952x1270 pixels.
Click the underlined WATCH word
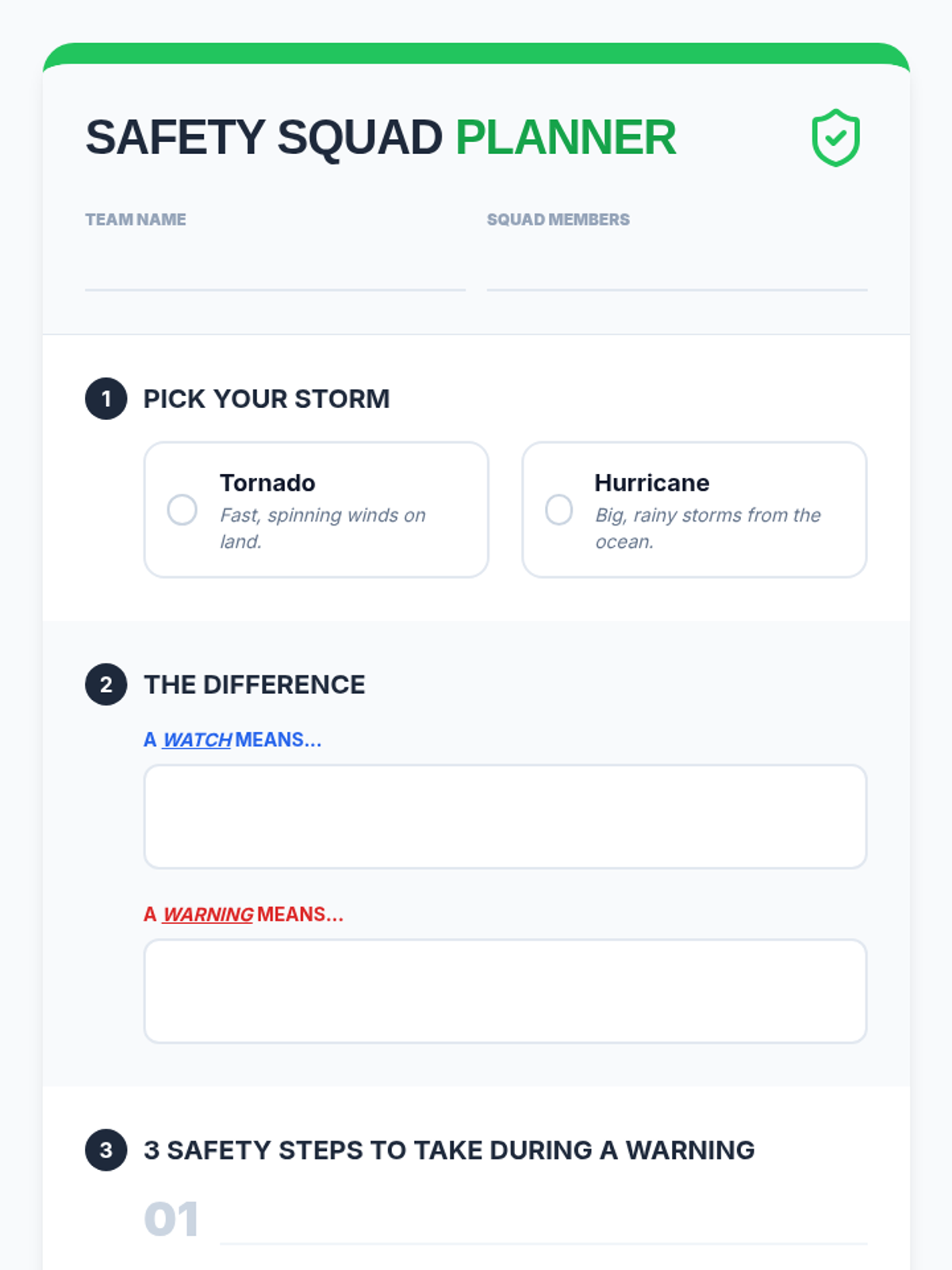click(197, 740)
